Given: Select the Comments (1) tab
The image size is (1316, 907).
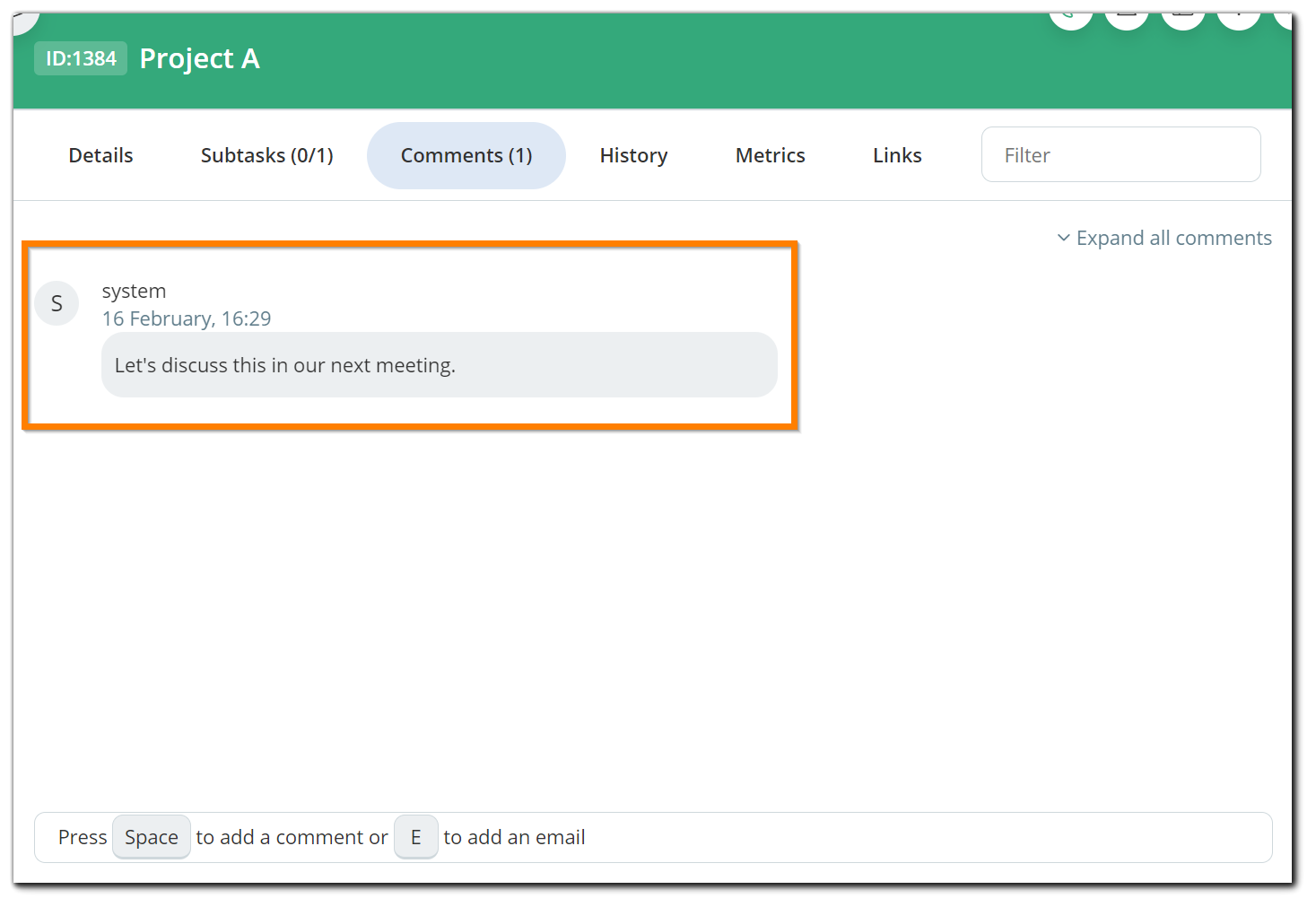Looking at the screenshot, I should 466,155.
